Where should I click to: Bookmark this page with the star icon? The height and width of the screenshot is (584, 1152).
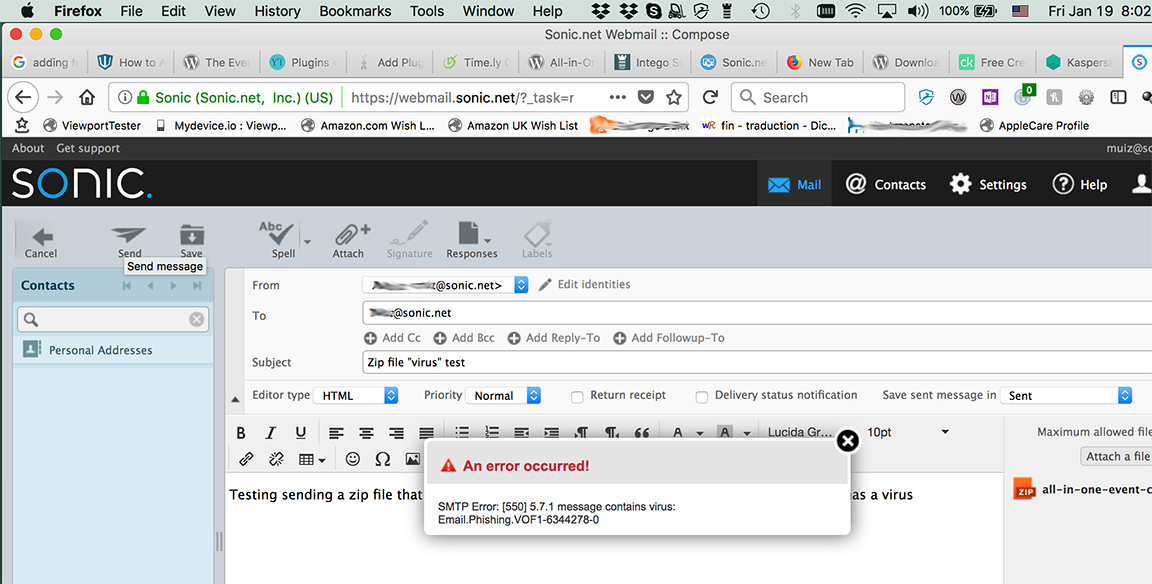pos(674,97)
